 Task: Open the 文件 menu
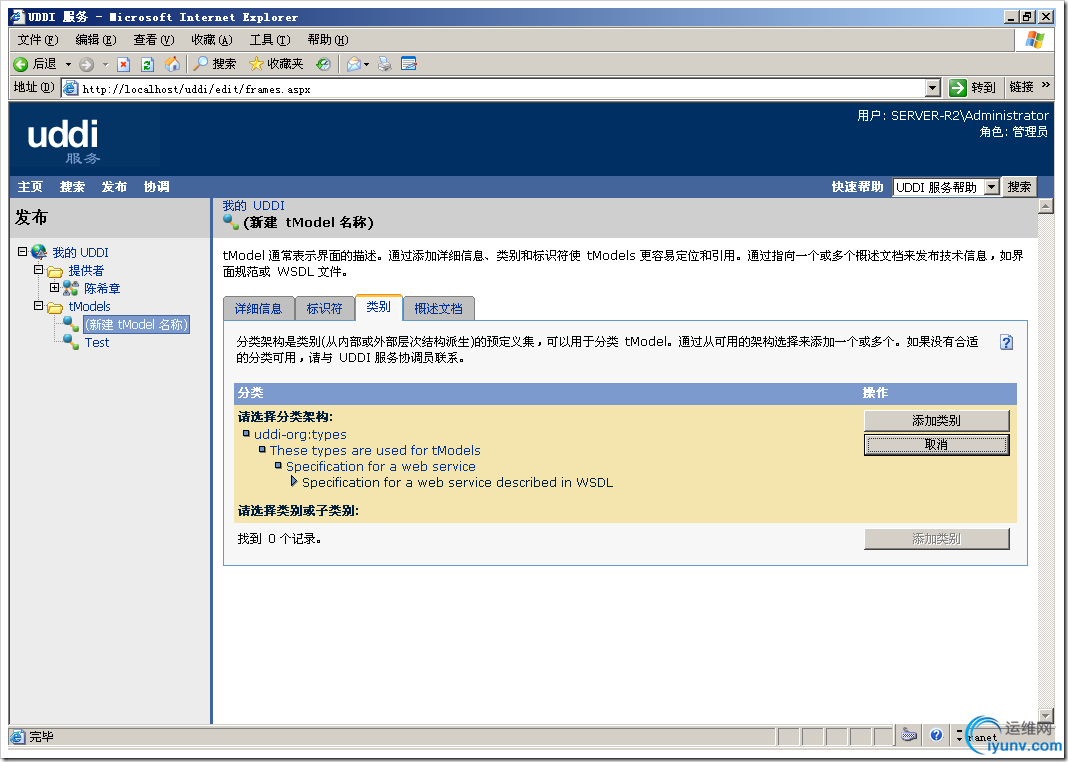(37, 40)
